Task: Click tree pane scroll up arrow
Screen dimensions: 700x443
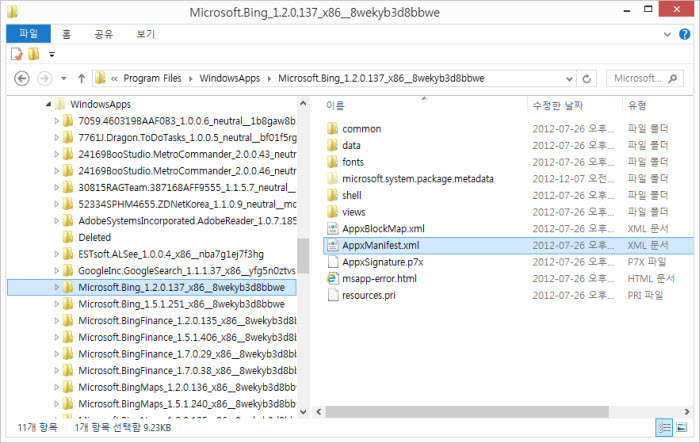Action: click(x=303, y=104)
